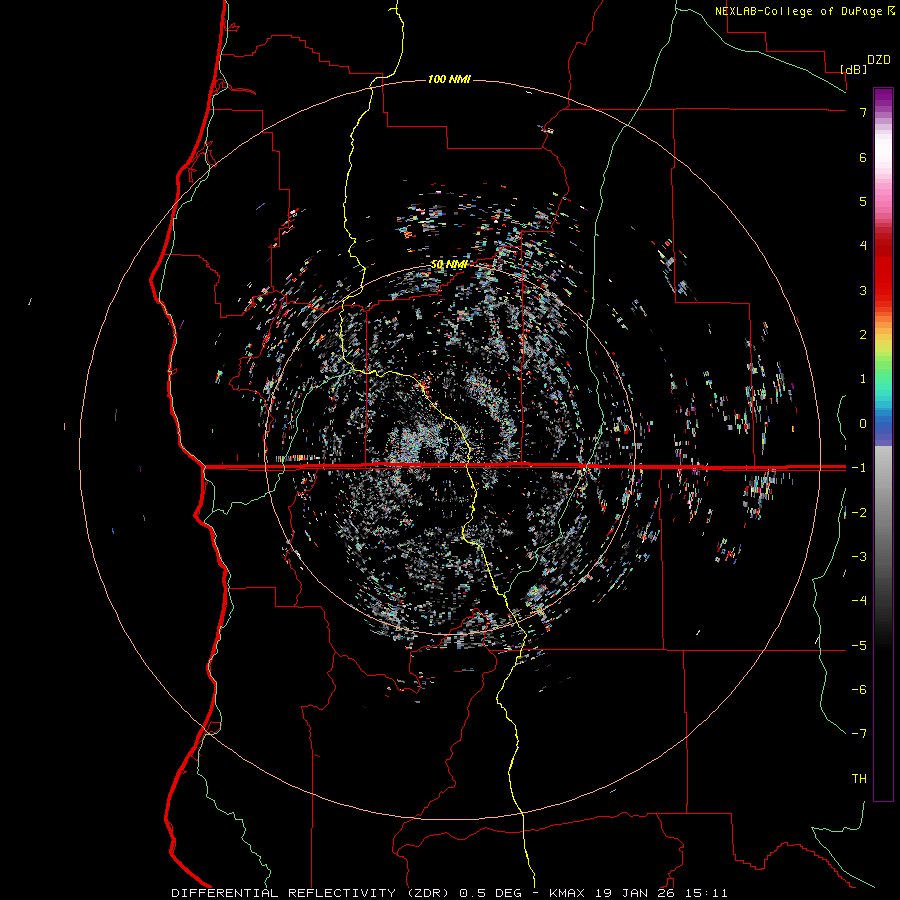Click the 'TH' label below the color scale
This screenshot has height=900, width=900.
[x=859, y=779]
